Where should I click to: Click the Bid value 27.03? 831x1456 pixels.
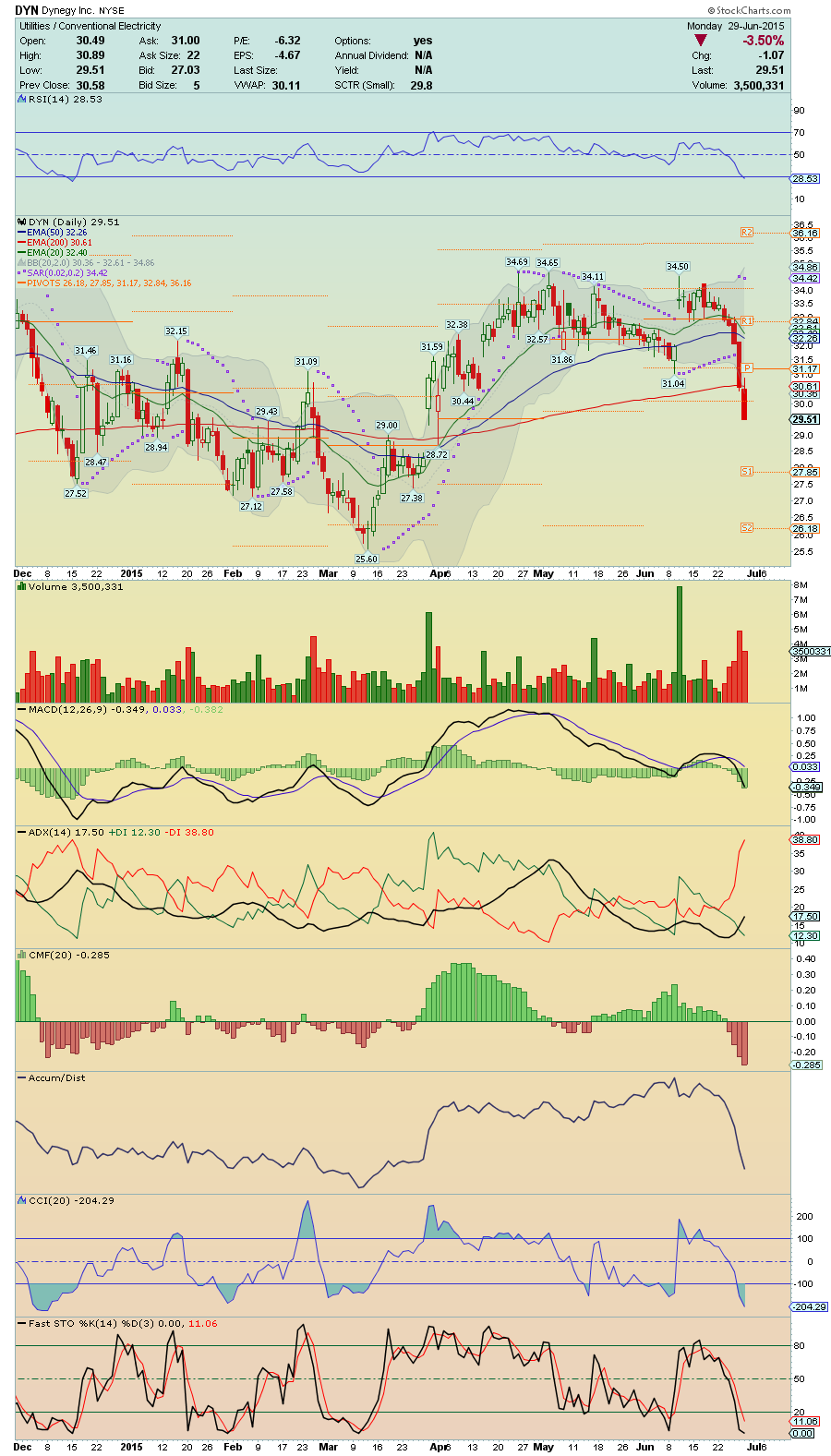[x=186, y=70]
